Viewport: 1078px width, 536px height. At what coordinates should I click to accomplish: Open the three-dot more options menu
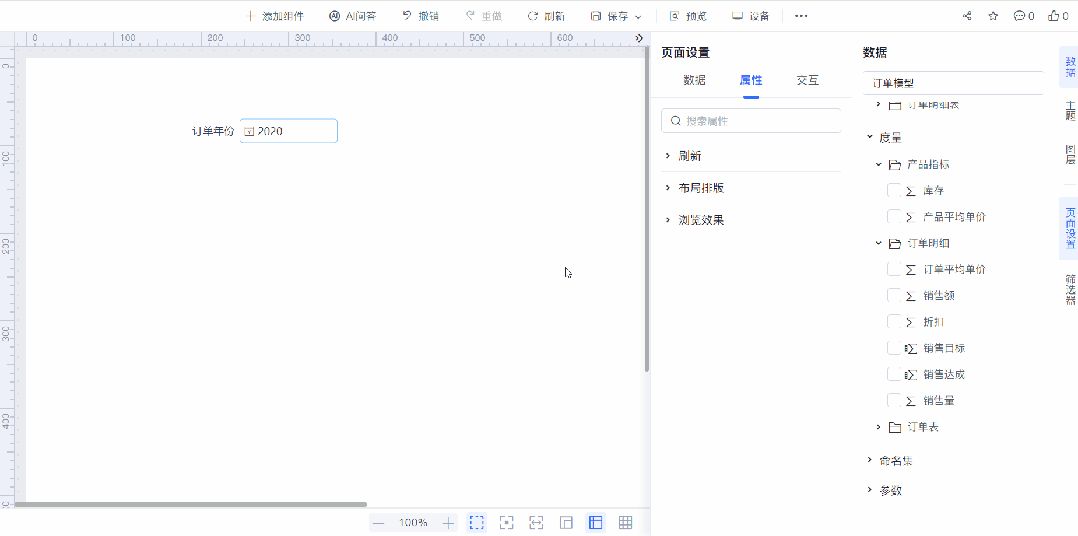(801, 16)
